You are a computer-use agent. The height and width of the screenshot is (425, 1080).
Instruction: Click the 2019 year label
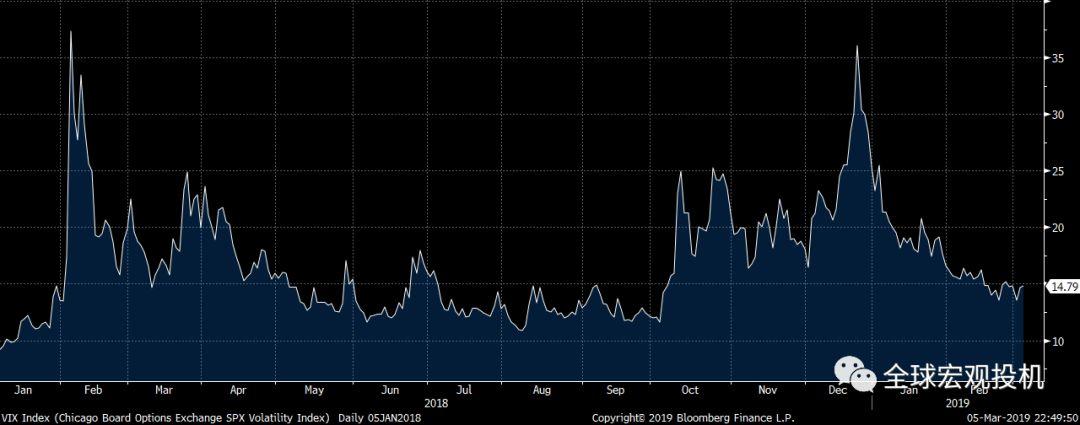click(x=958, y=402)
